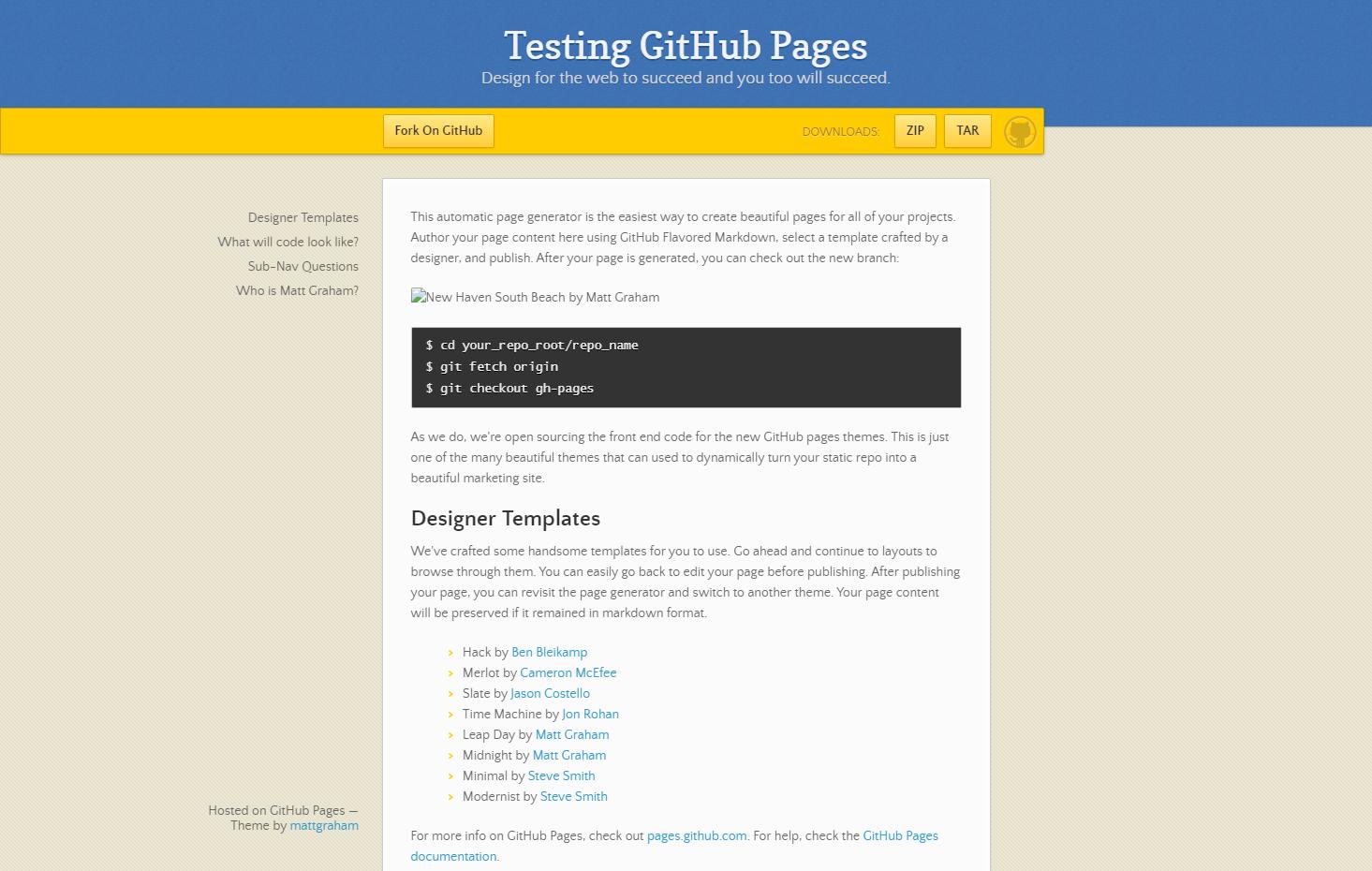Open GitHub Pages documentation link
Screen dimensions: 1372x871
pos(899,835)
